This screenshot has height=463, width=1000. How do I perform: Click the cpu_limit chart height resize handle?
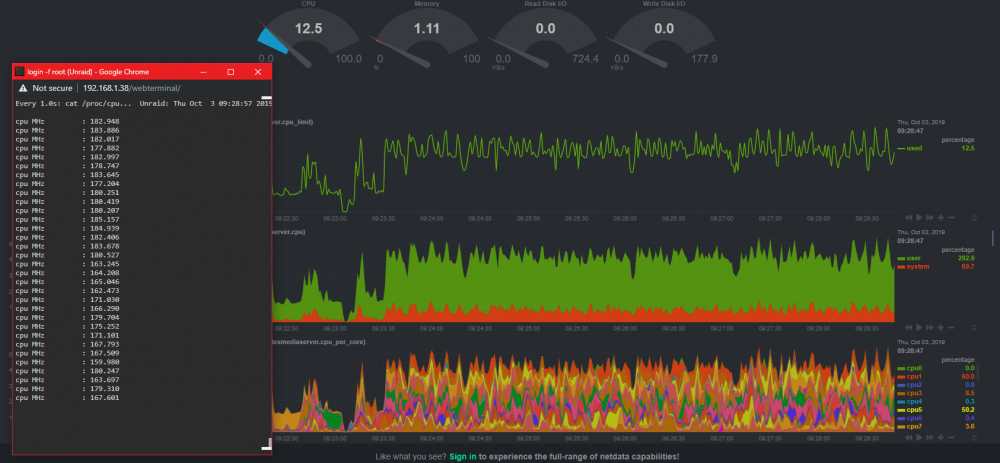click(974, 217)
